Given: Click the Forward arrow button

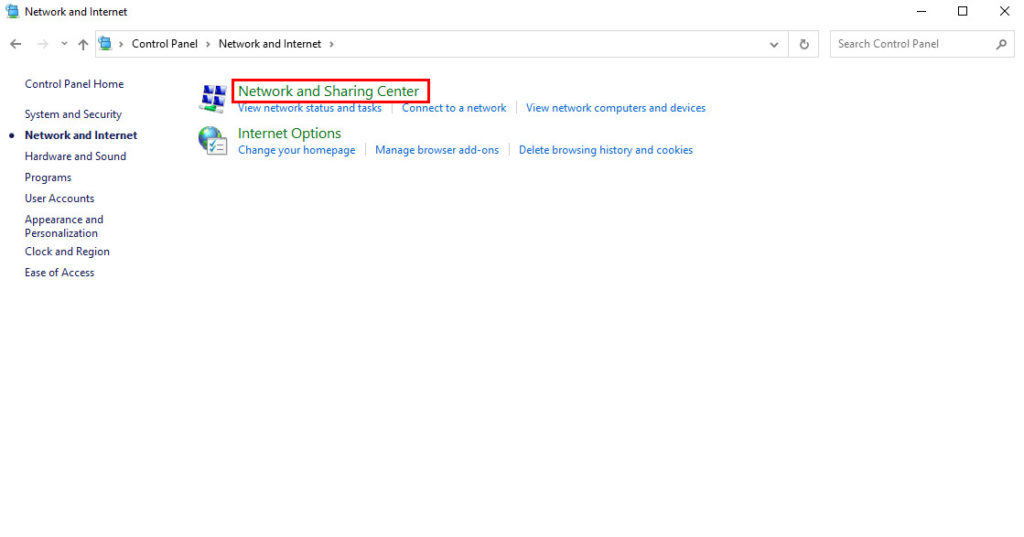Looking at the screenshot, I should tap(43, 44).
